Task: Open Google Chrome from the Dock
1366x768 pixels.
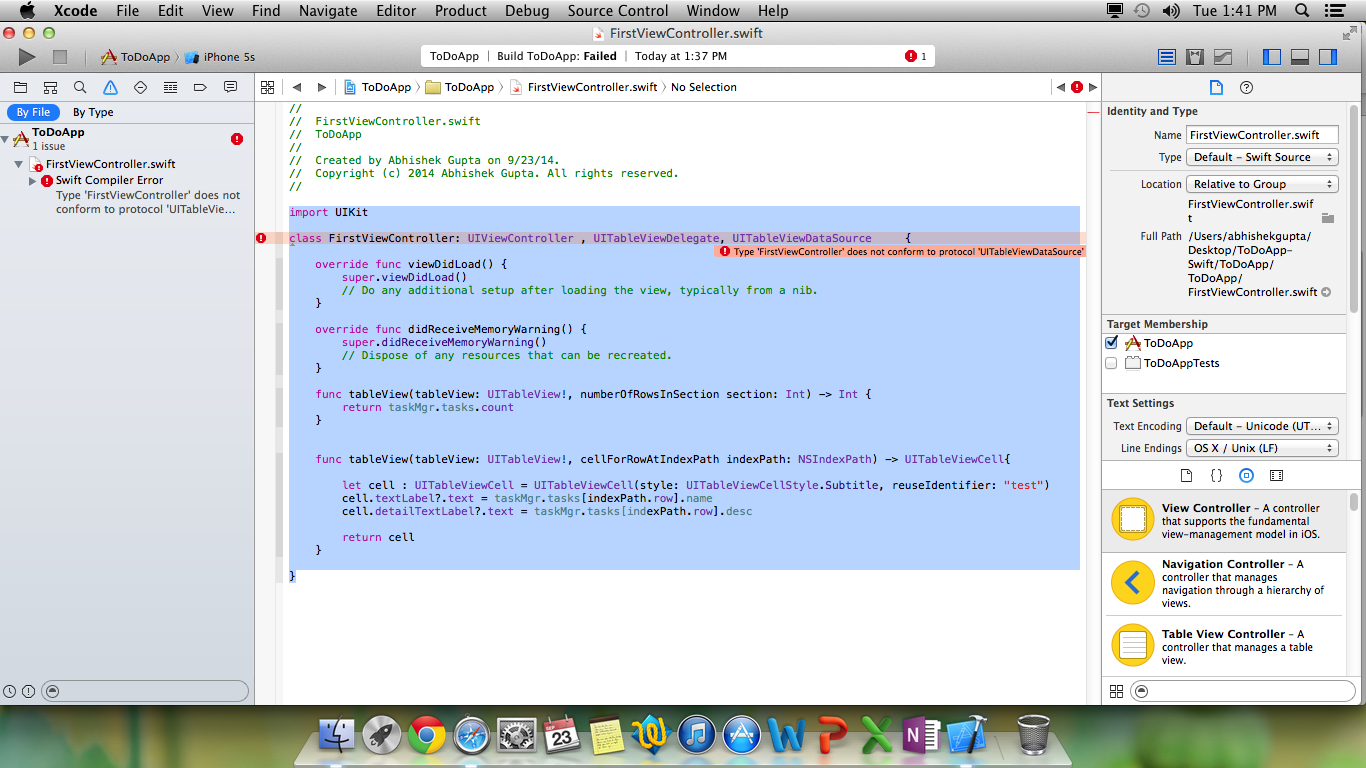Action: coord(426,735)
